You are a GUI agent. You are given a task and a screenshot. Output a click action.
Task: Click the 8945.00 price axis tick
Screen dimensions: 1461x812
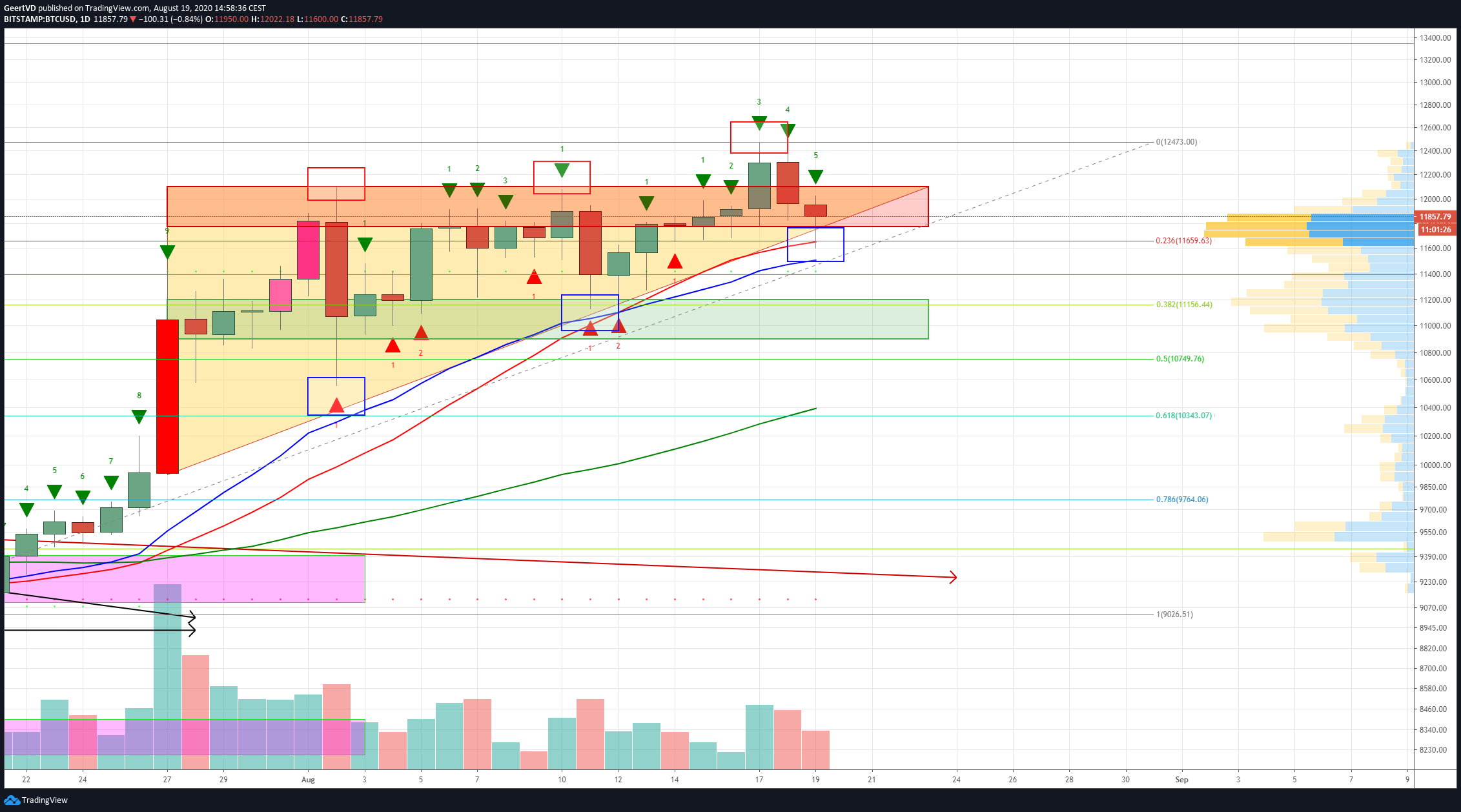(1433, 628)
